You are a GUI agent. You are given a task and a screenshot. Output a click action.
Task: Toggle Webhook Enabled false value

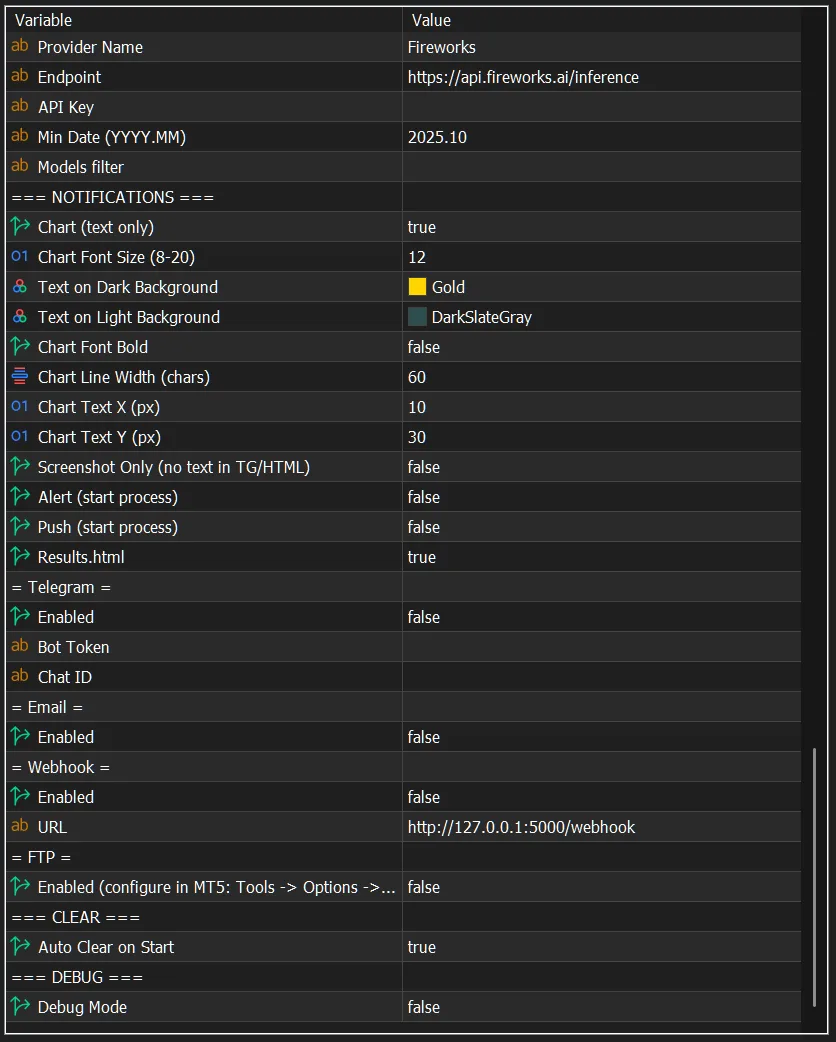[601, 797]
